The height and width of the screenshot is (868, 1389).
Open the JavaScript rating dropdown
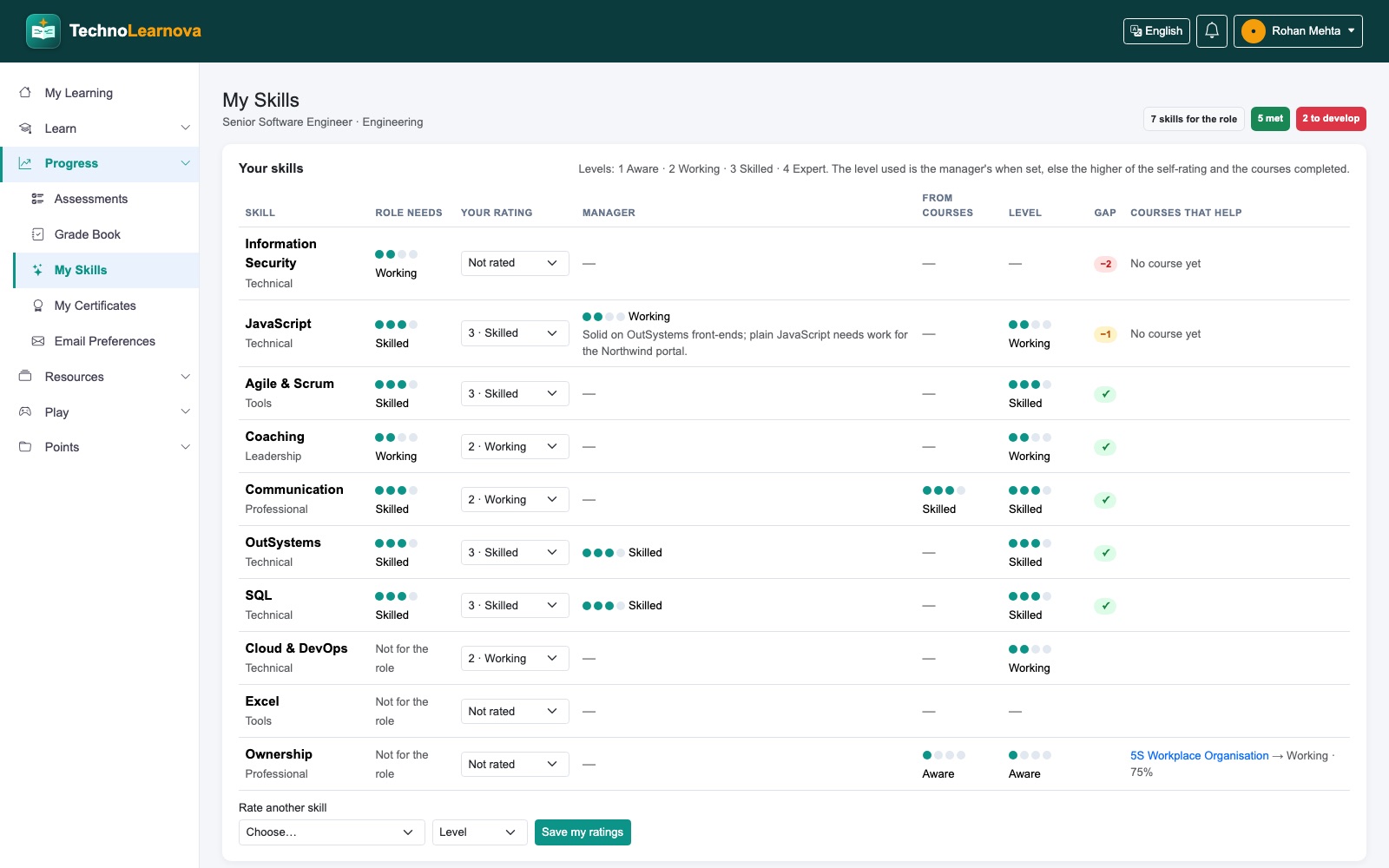515,333
